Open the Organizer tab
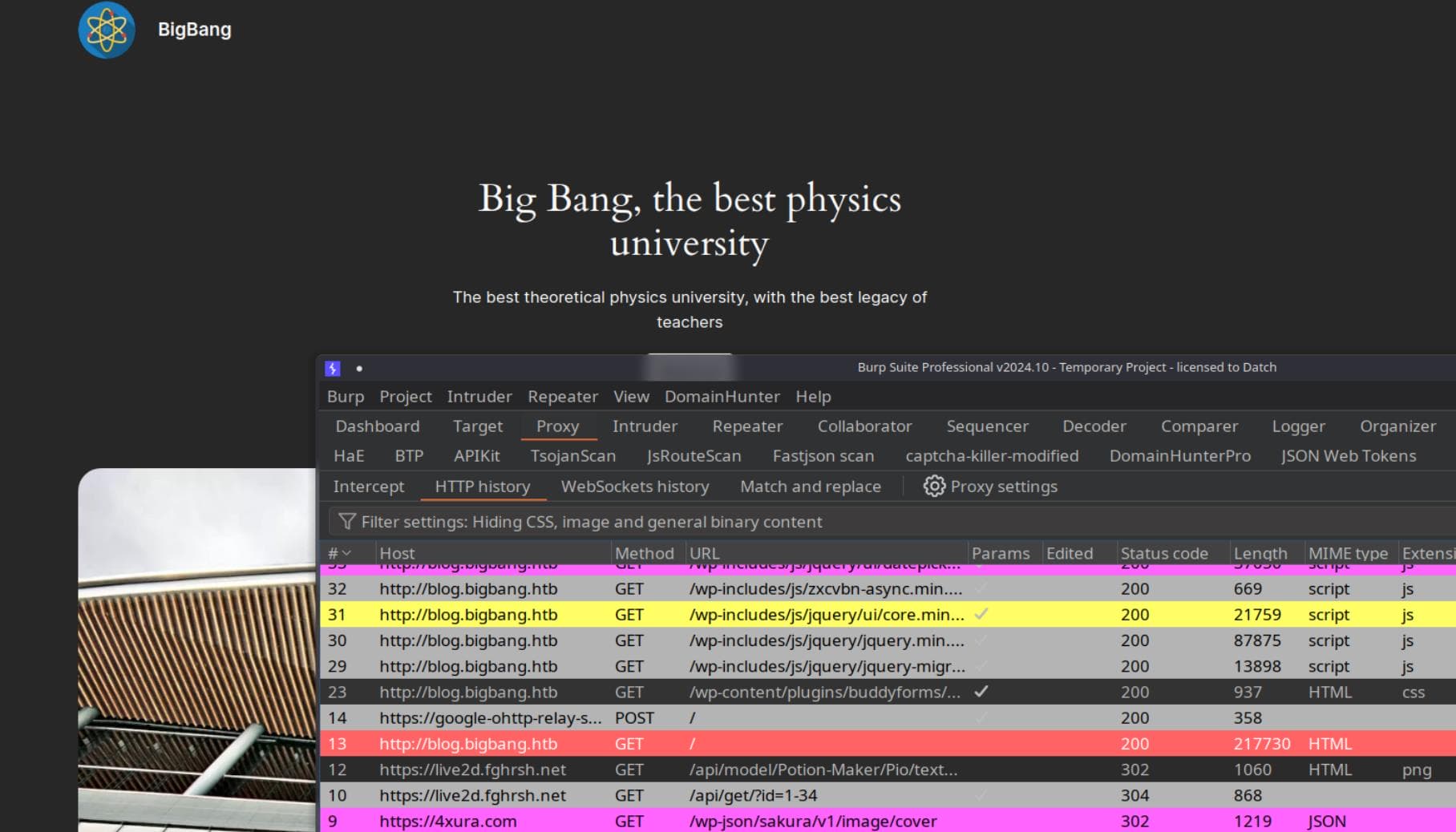The width and height of the screenshot is (1456, 832). 1398,426
